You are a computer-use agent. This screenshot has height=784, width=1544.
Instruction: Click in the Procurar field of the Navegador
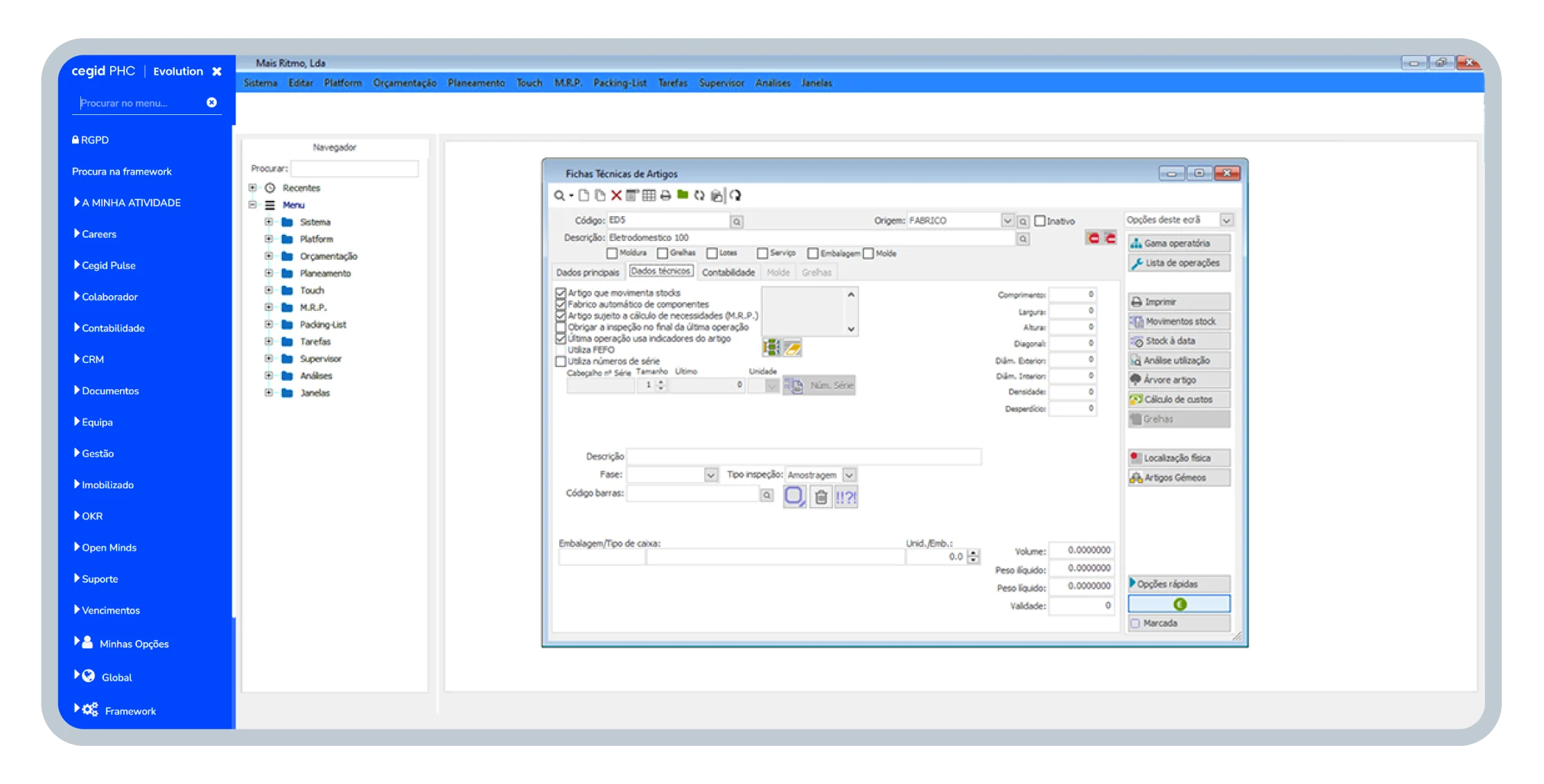pos(354,168)
